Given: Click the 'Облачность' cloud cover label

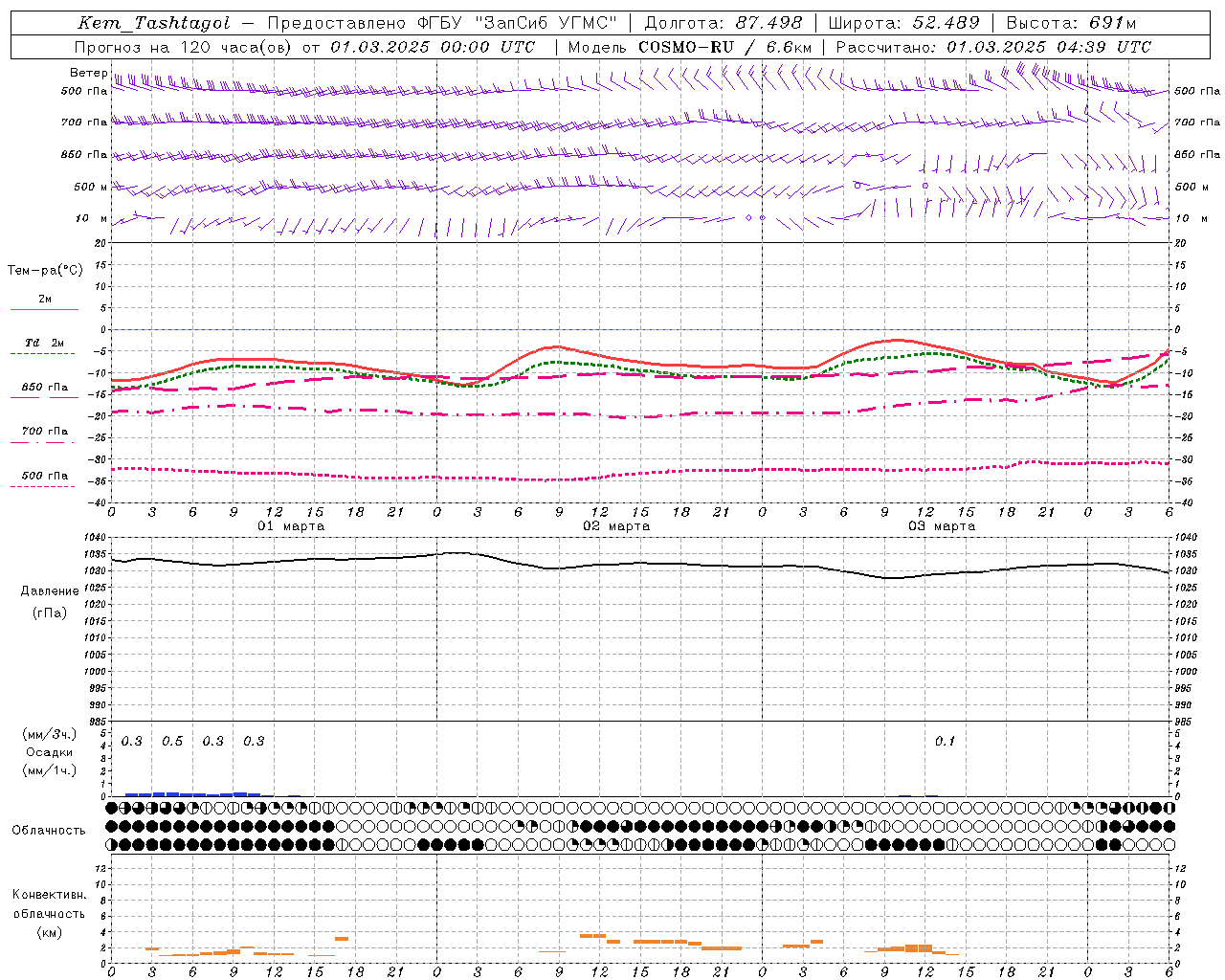Looking at the screenshot, I should pos(49,831).
